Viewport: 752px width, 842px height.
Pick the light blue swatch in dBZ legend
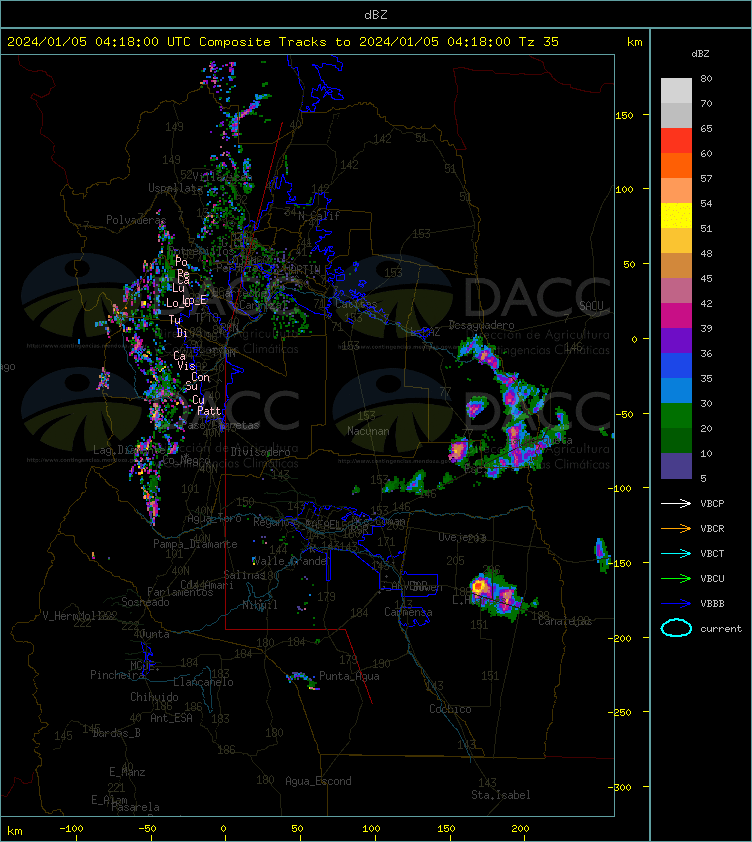click(676, 390)
